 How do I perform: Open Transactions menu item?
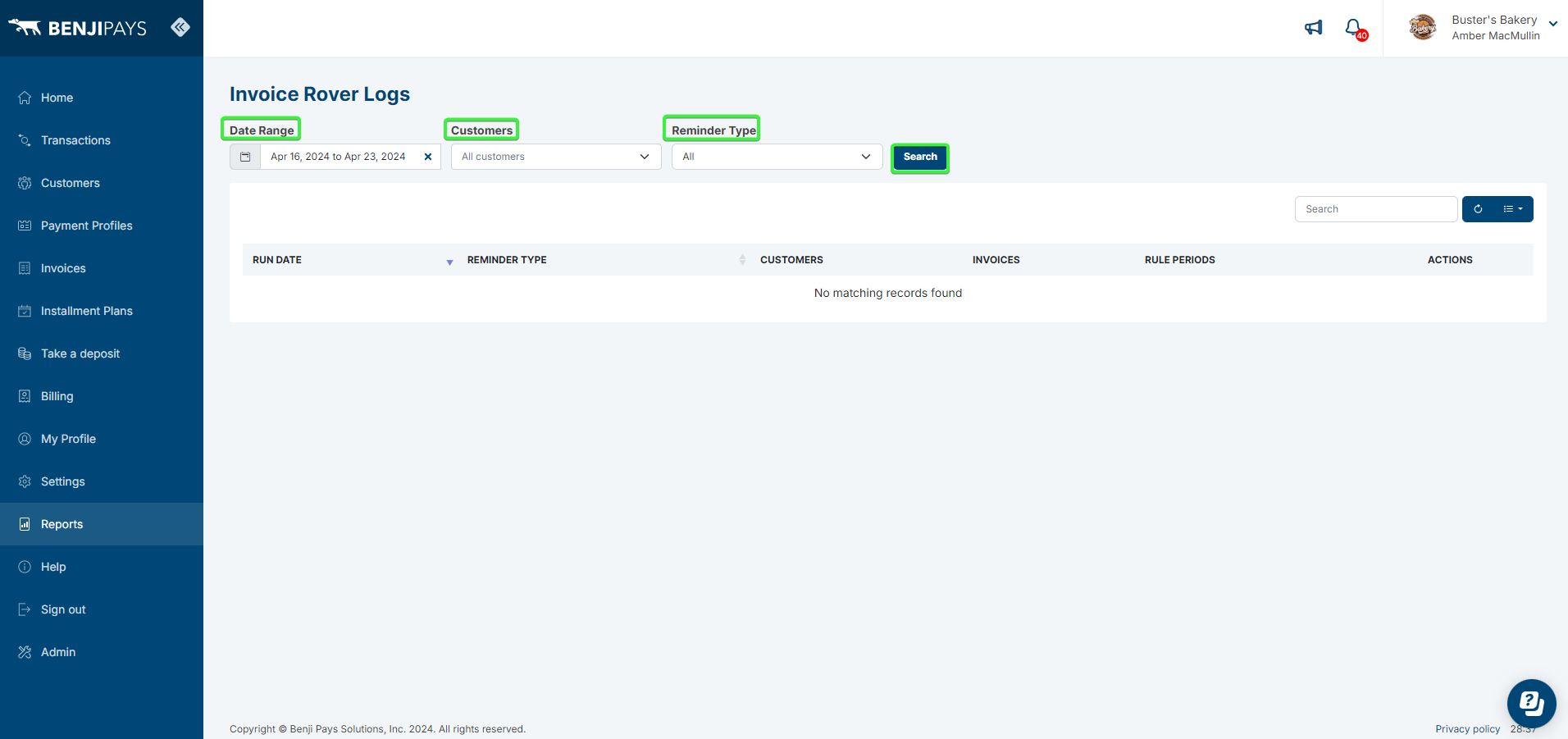pos(102,140)
